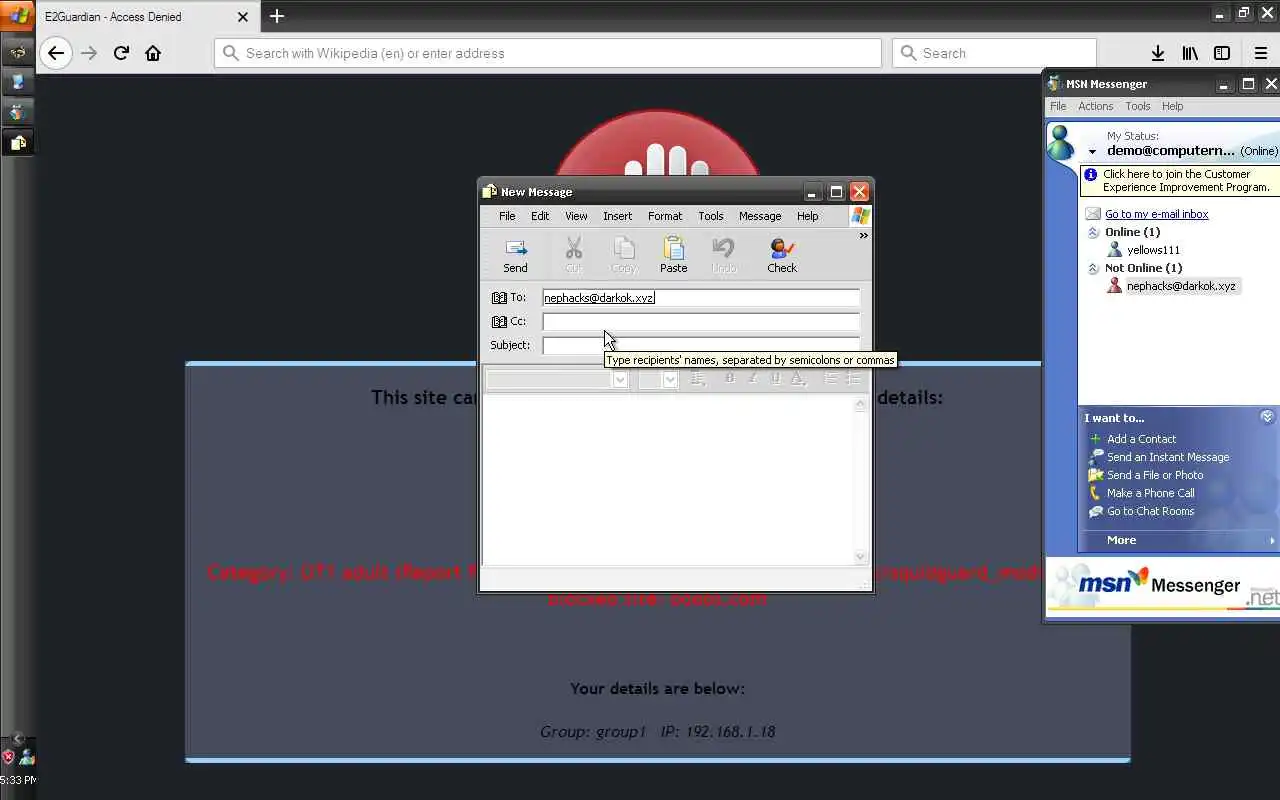This screenshot has width=1280, height=800.
Task: Paste using the clipboard toolbar icon
Action: [674, 255]
